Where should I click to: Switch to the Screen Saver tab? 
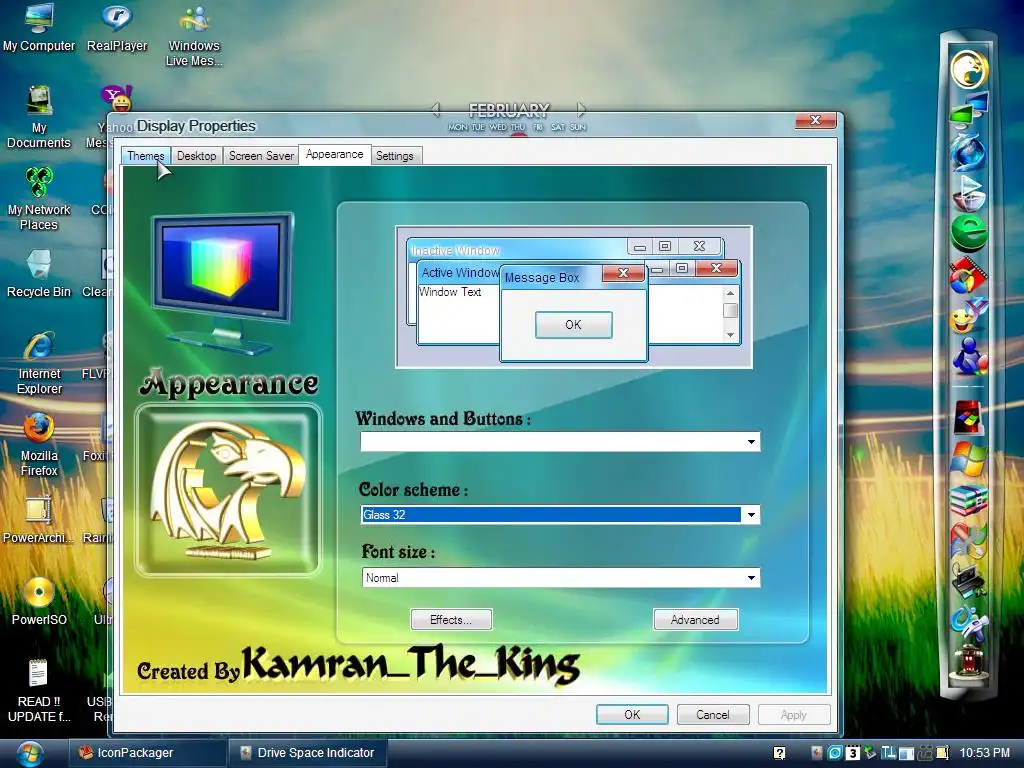pos(261,155)
